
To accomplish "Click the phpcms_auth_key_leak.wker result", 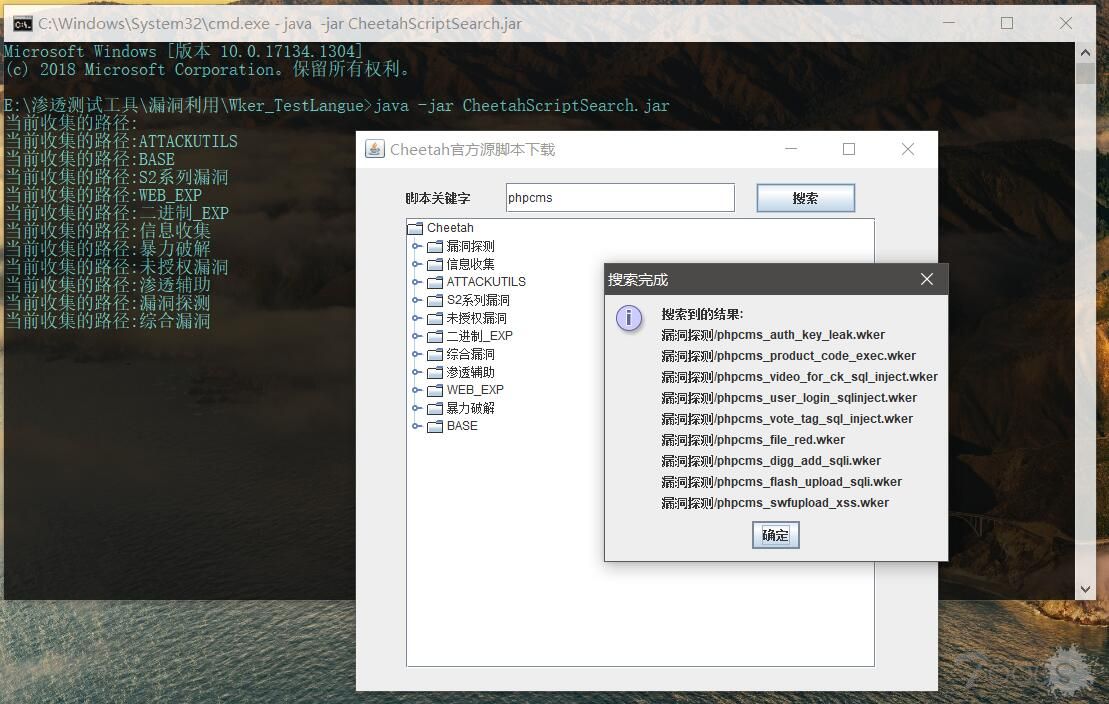I will (773, 335).
